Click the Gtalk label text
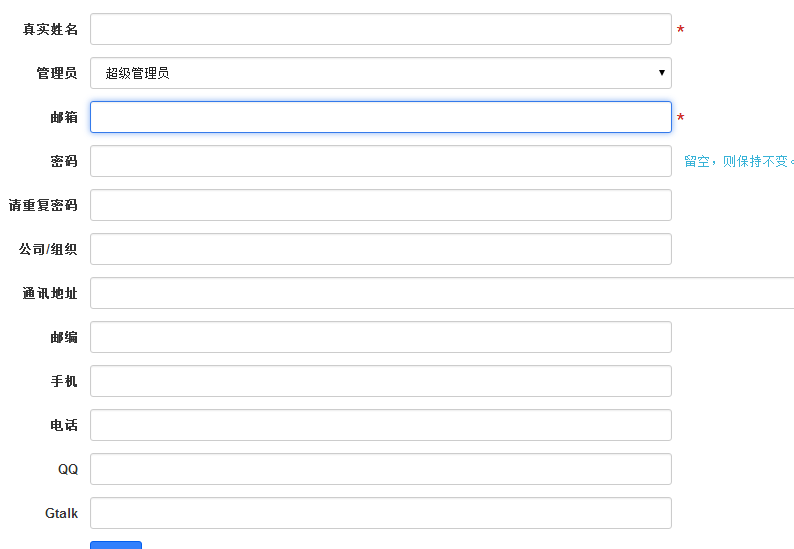This screenshot has height=549, width=794. click(x=61, y=513)
